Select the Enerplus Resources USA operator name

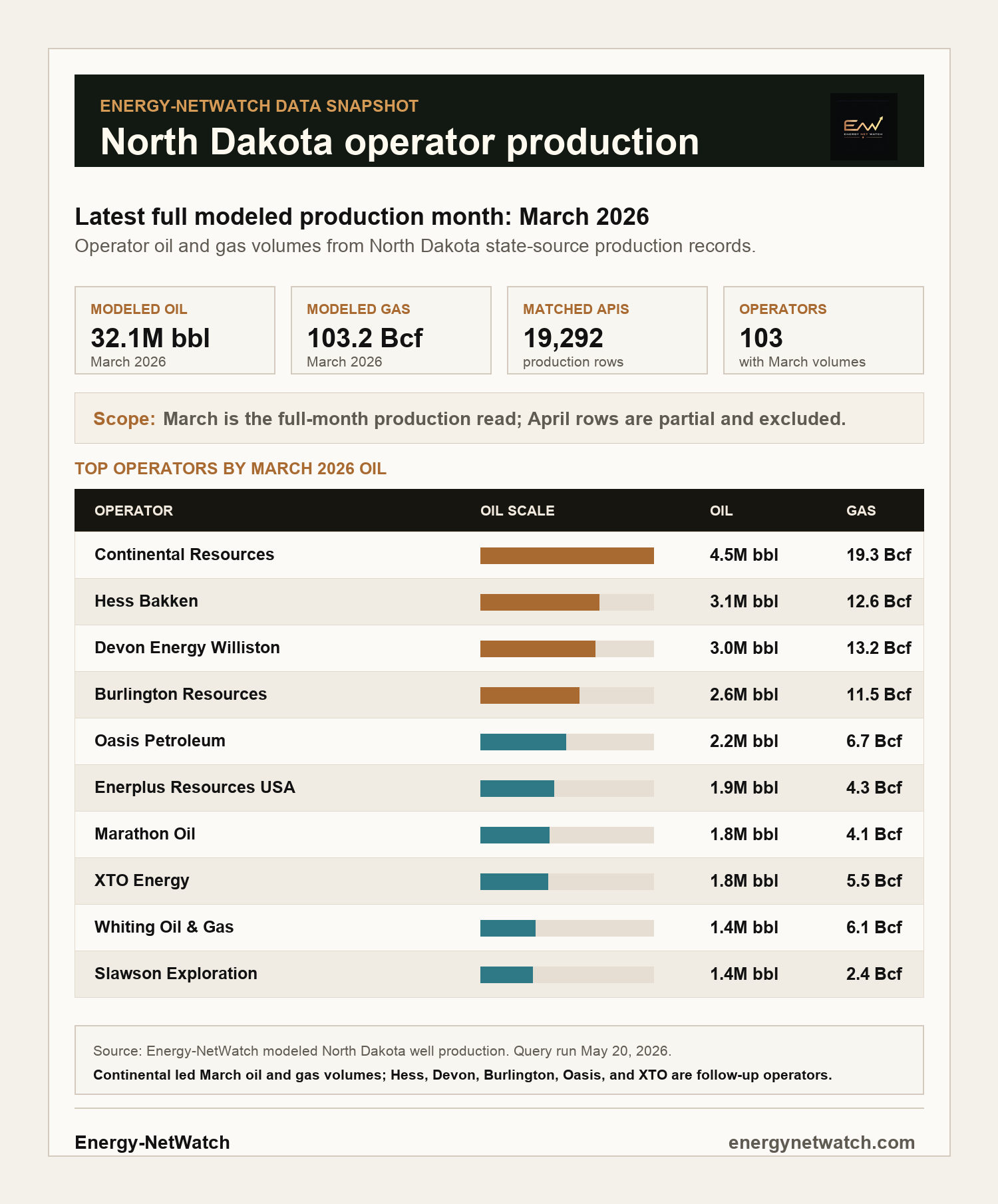[x=195, y=787]
